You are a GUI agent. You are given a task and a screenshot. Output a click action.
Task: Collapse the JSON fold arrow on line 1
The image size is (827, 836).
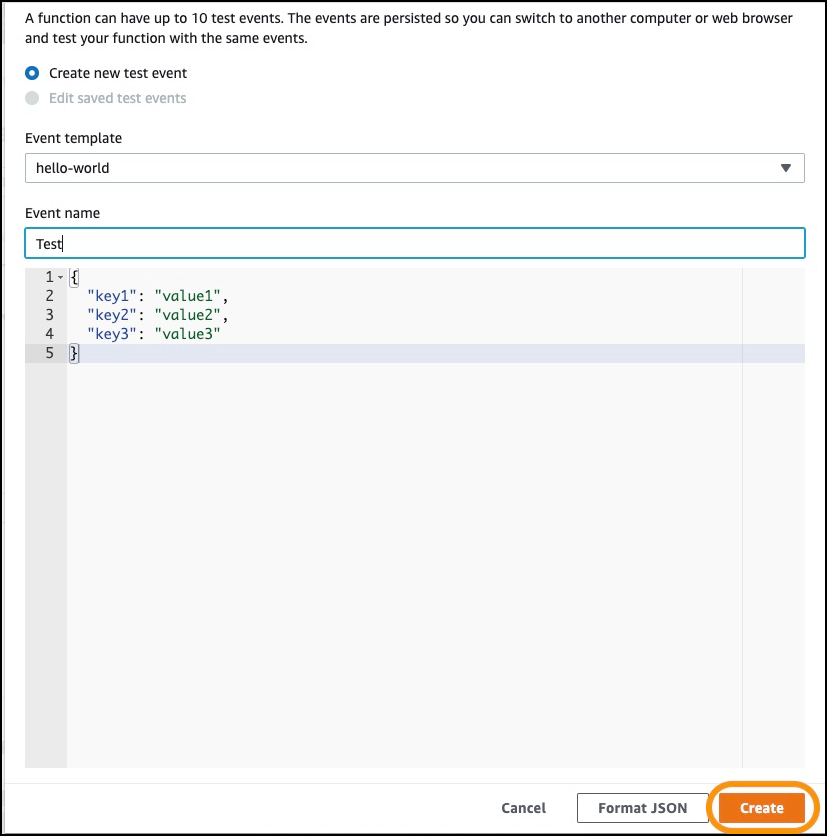(60, 277)
